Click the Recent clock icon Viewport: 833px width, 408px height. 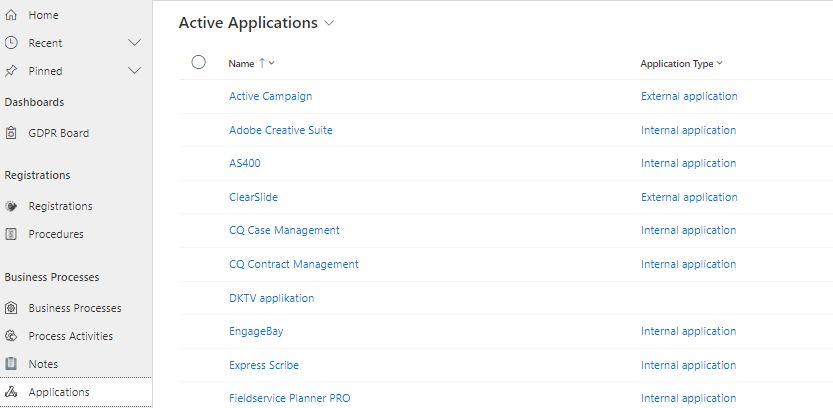pyautogui.click(x=11, y=43)
